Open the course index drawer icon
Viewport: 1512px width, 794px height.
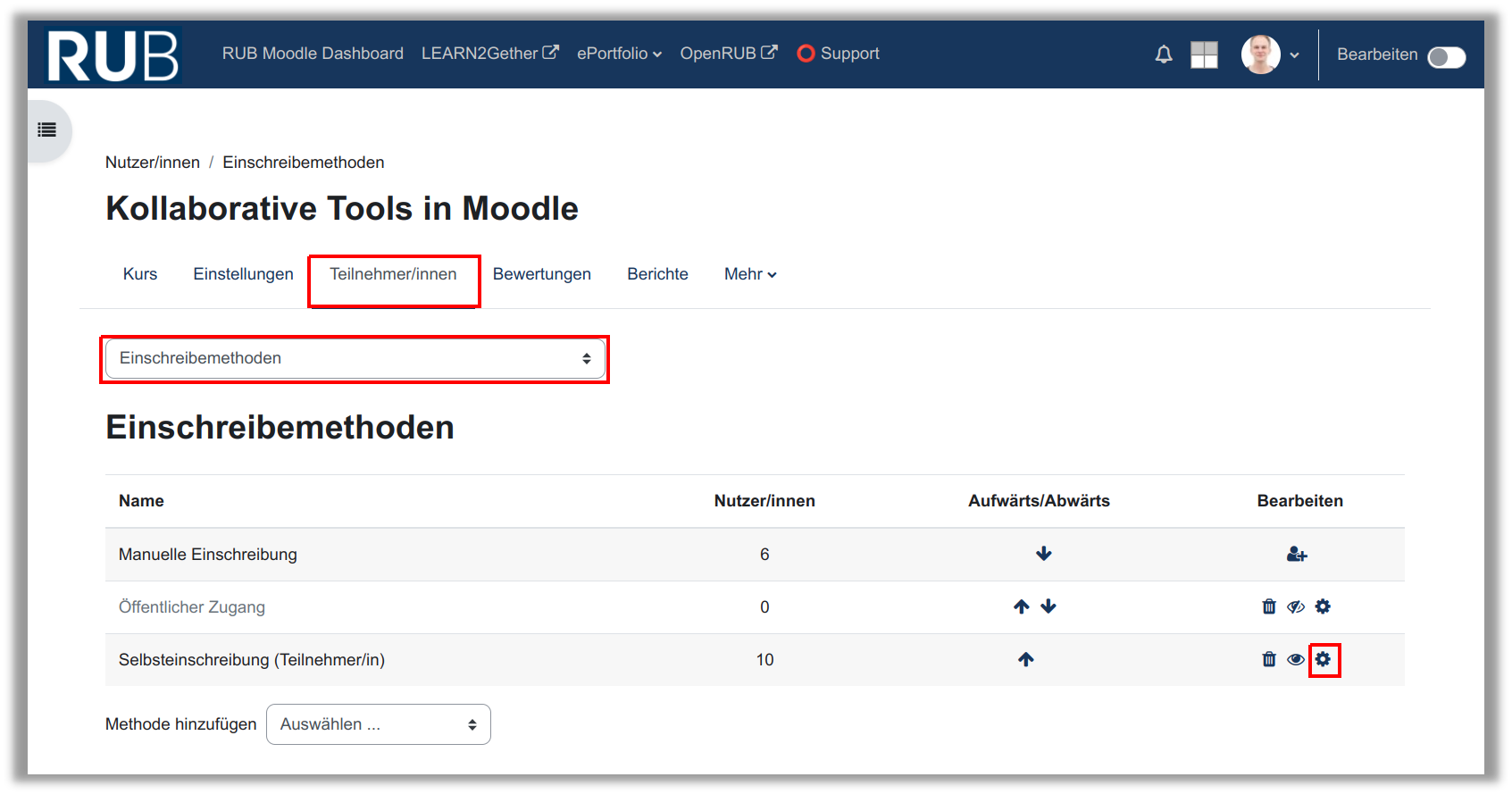pyautogui.click(x=47, y=130)
